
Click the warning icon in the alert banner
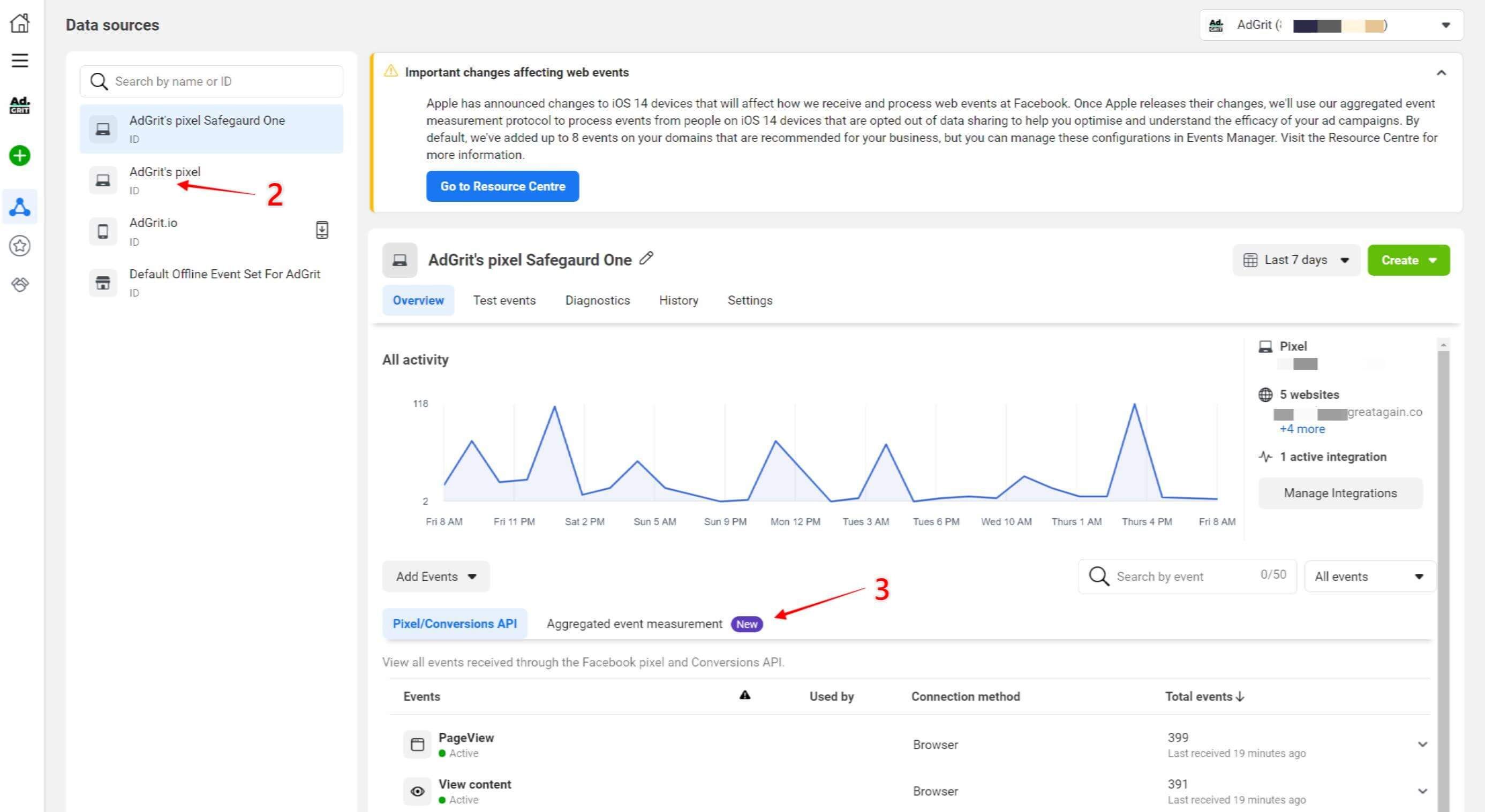point(391,71)
